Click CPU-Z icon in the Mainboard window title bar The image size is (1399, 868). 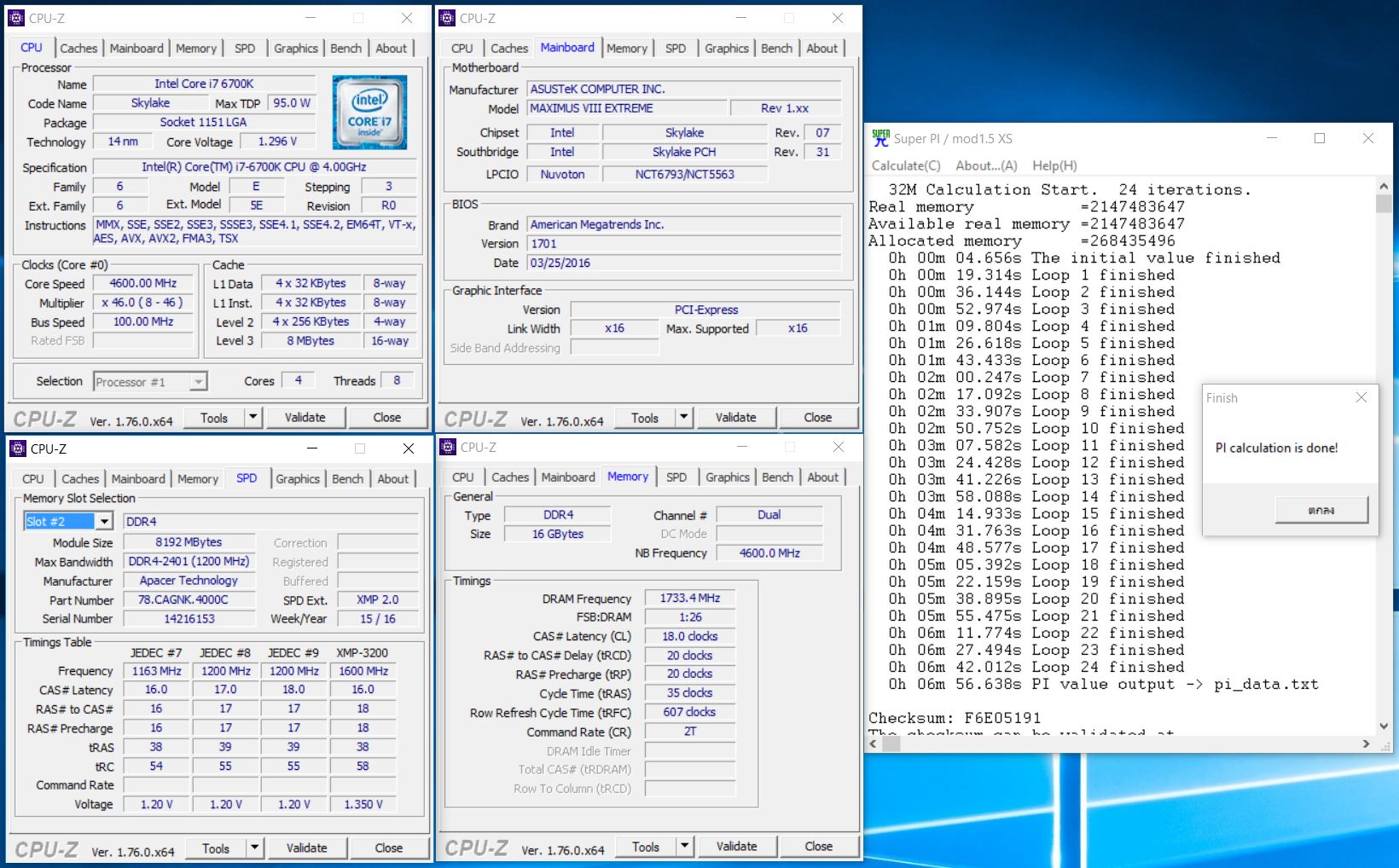447,18
